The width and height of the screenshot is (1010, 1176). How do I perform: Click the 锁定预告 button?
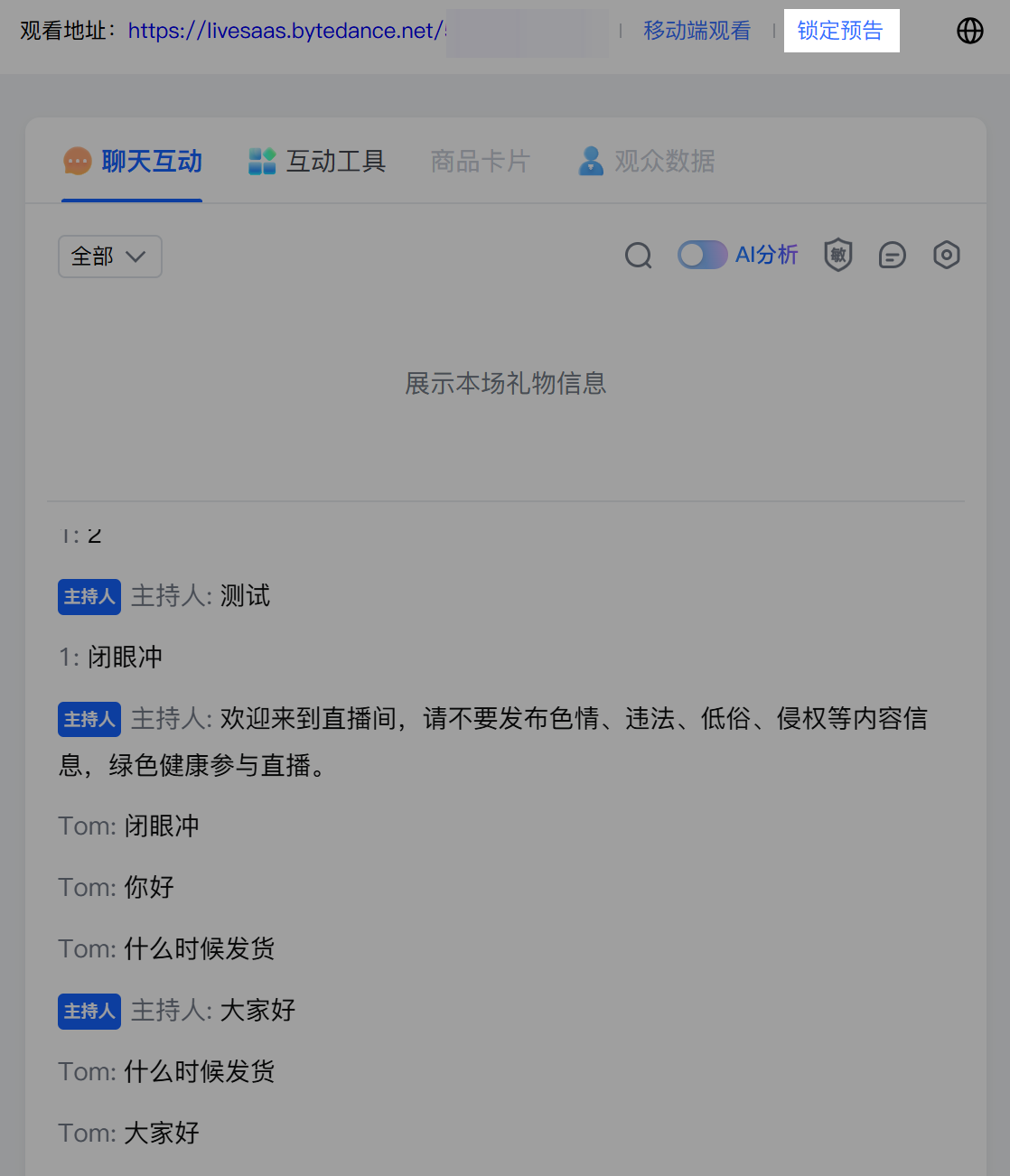(x=841, y=31)
